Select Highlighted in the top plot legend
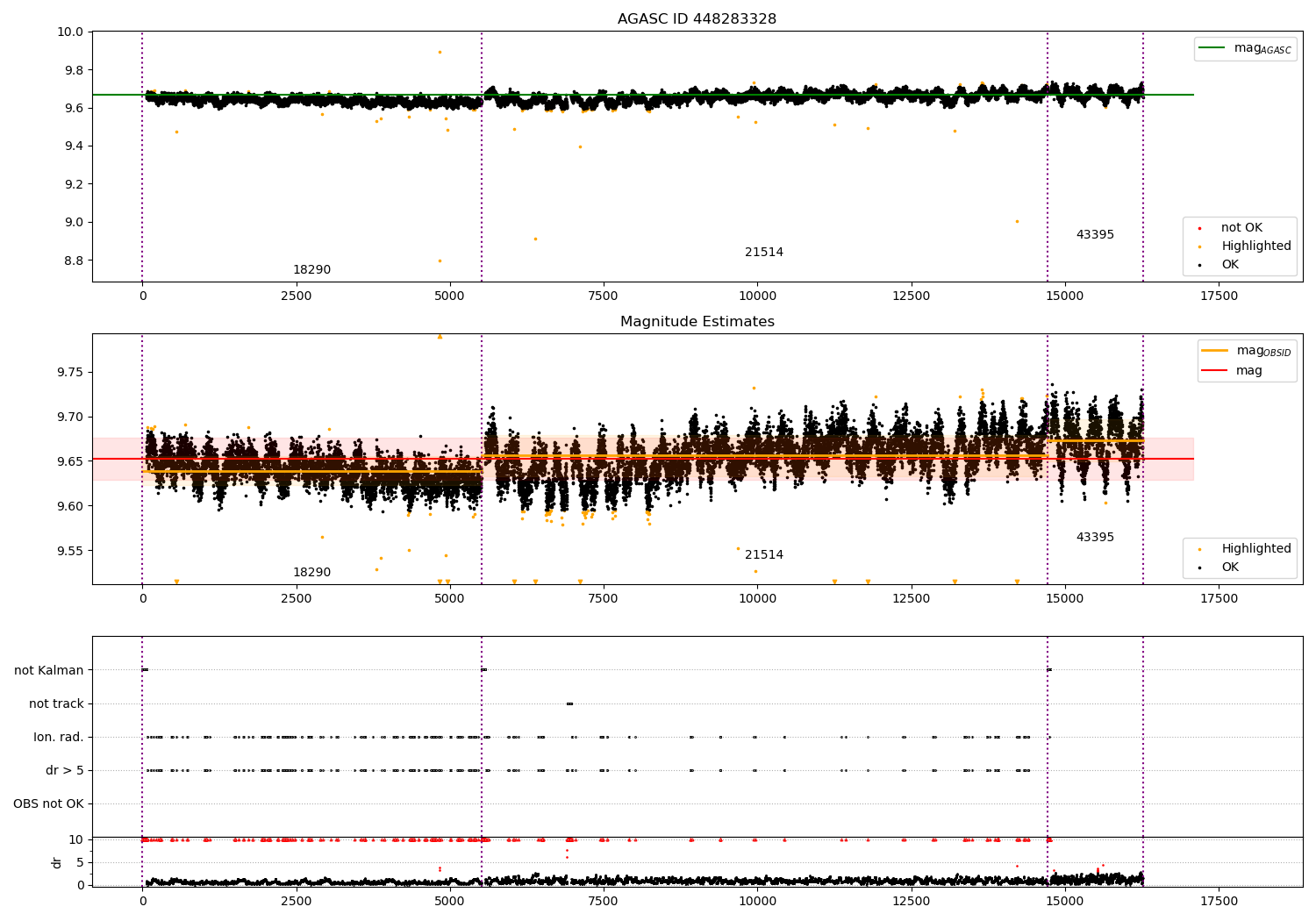 (1255, 246)
